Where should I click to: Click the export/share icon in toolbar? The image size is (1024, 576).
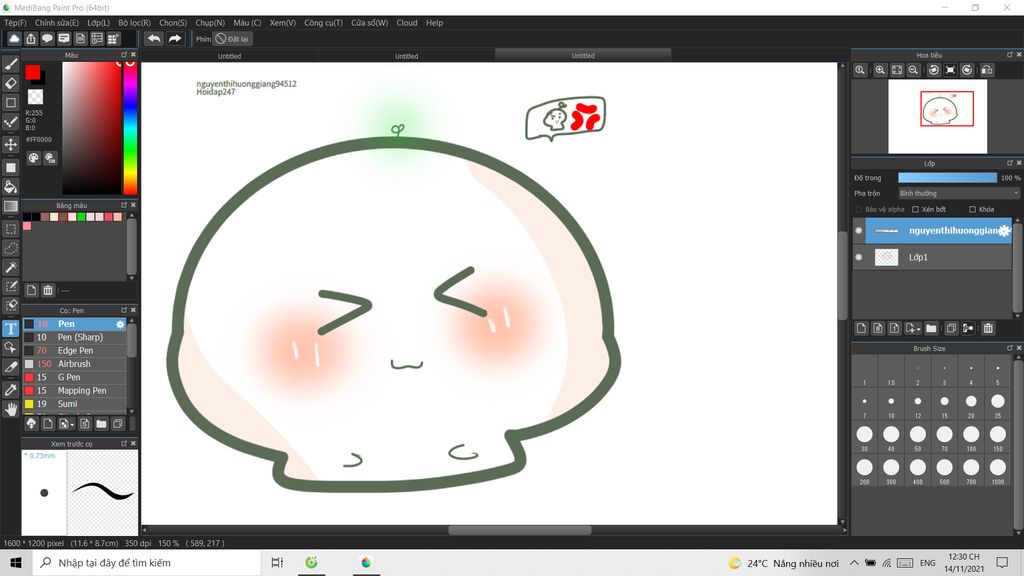coord(31,39)
